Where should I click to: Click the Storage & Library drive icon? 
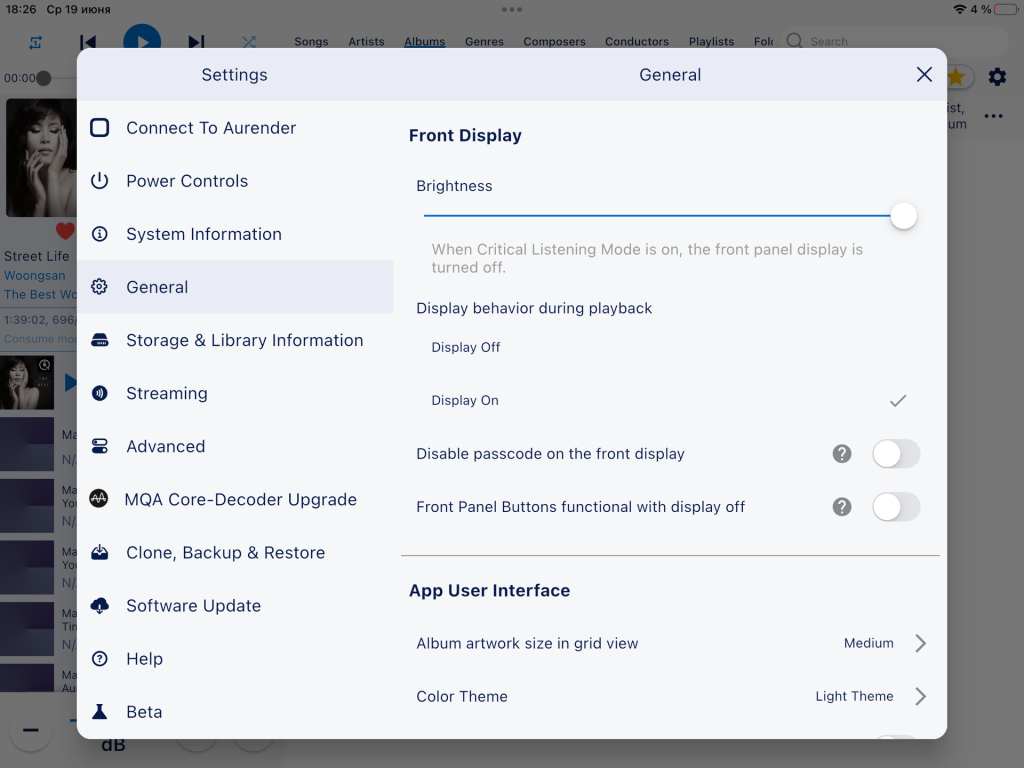(99, 340)
